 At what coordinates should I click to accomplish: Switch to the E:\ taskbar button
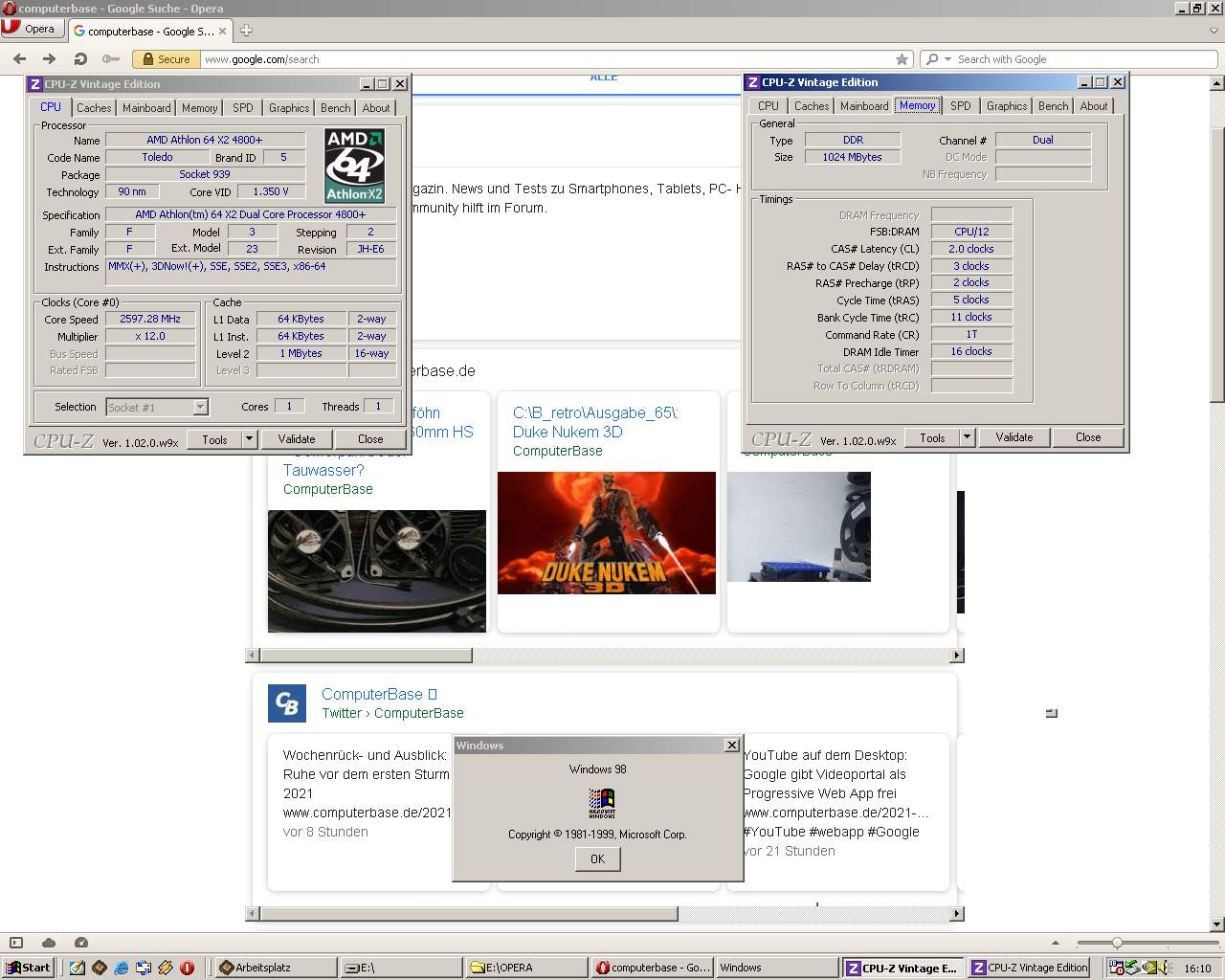(401, 968)
